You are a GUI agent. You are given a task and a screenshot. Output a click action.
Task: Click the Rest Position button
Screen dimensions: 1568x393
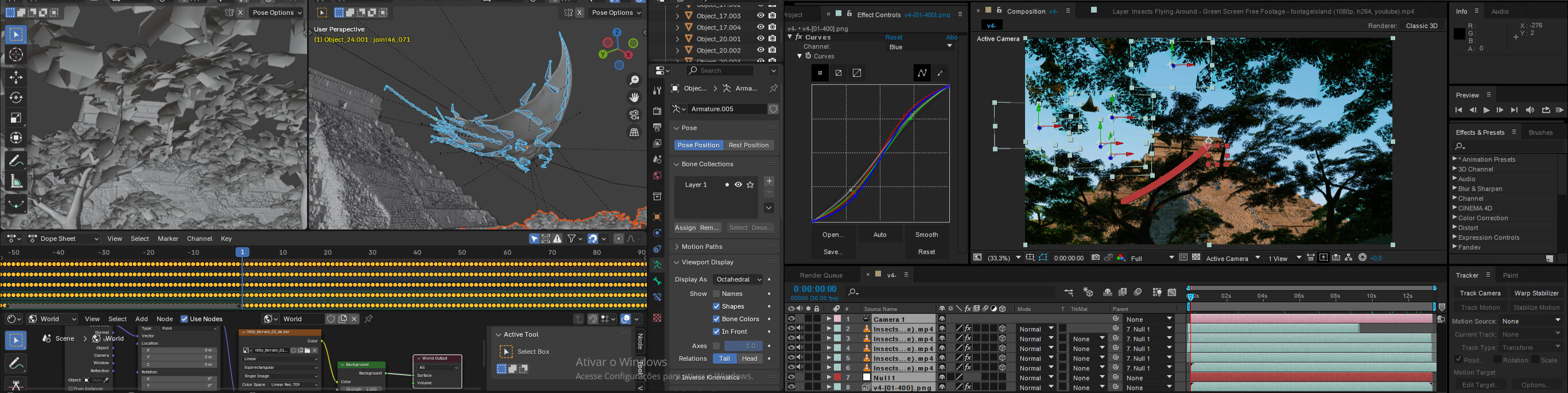click(x=748, y=145)
